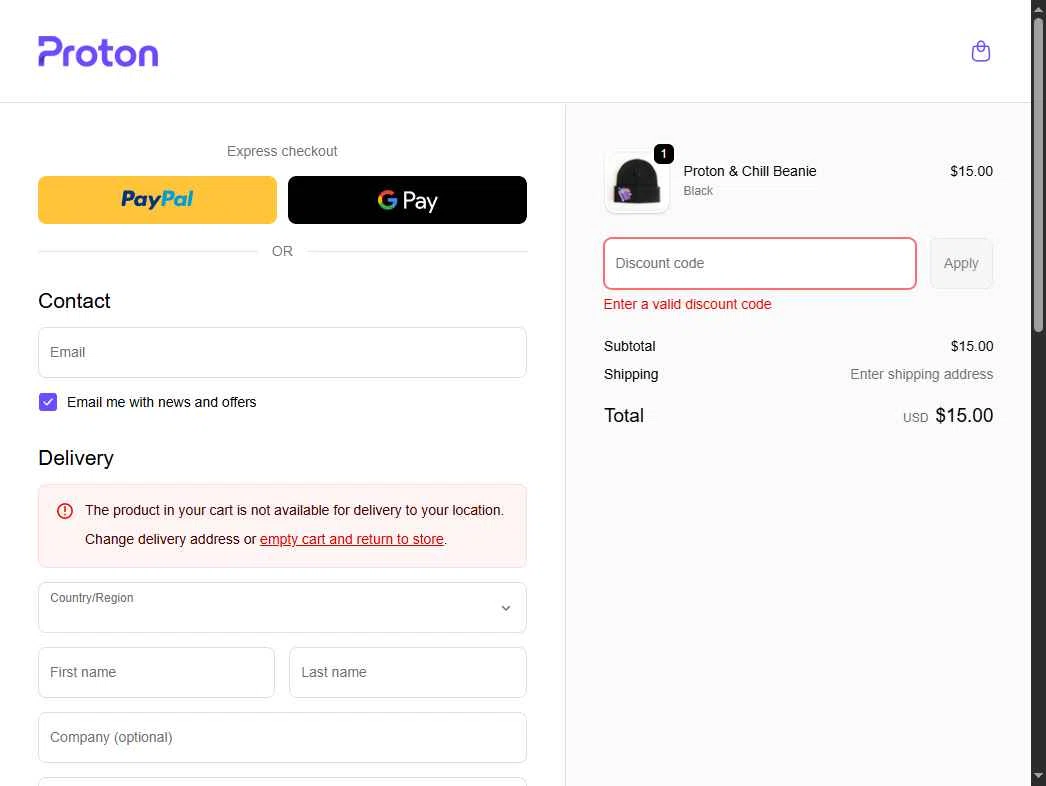The width and height of the screenshot is (1046, 786).
Task: Focus the First name field
Action: coord(156,672)
